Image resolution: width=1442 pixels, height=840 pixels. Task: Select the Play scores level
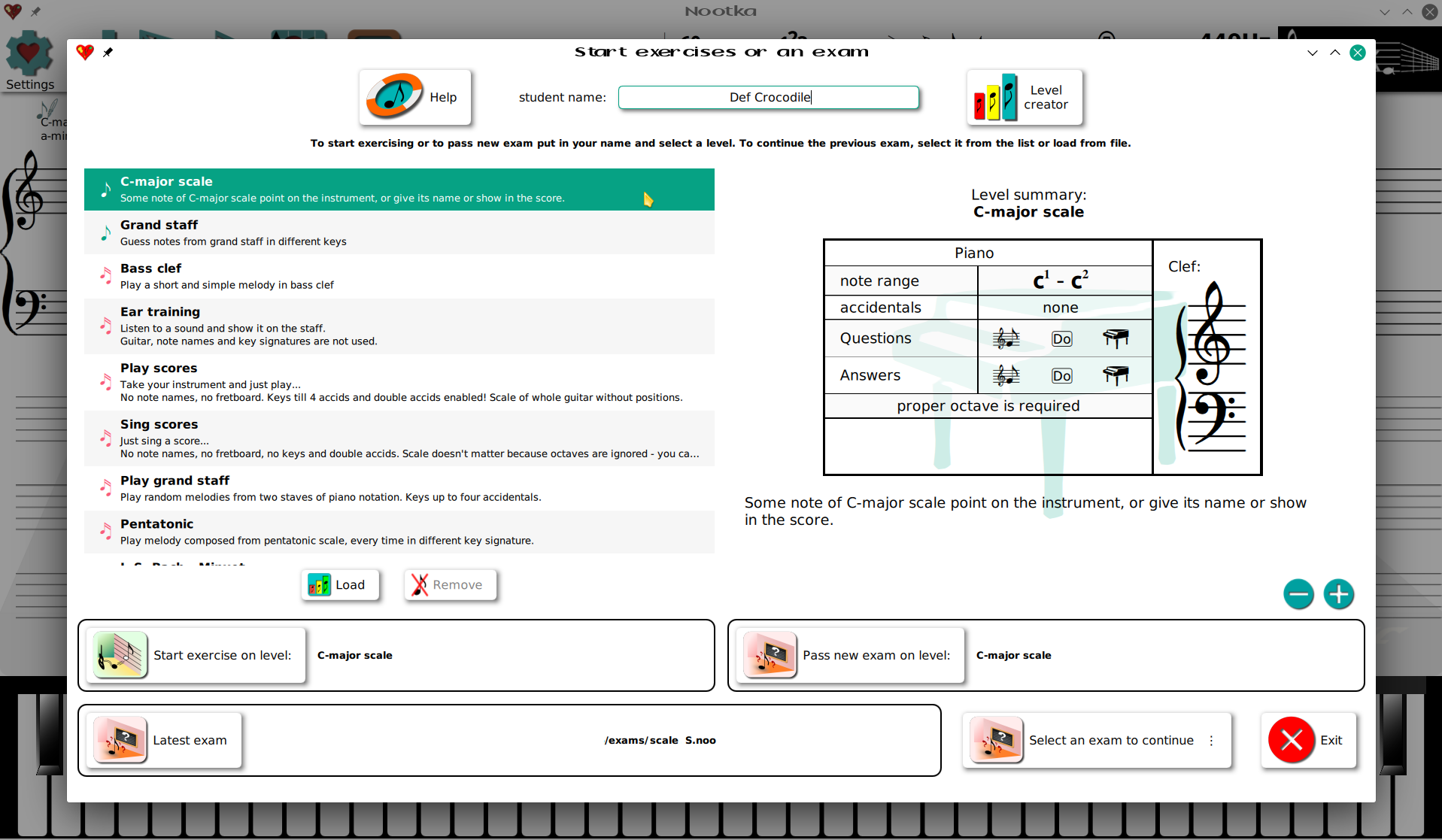[399, 382]
